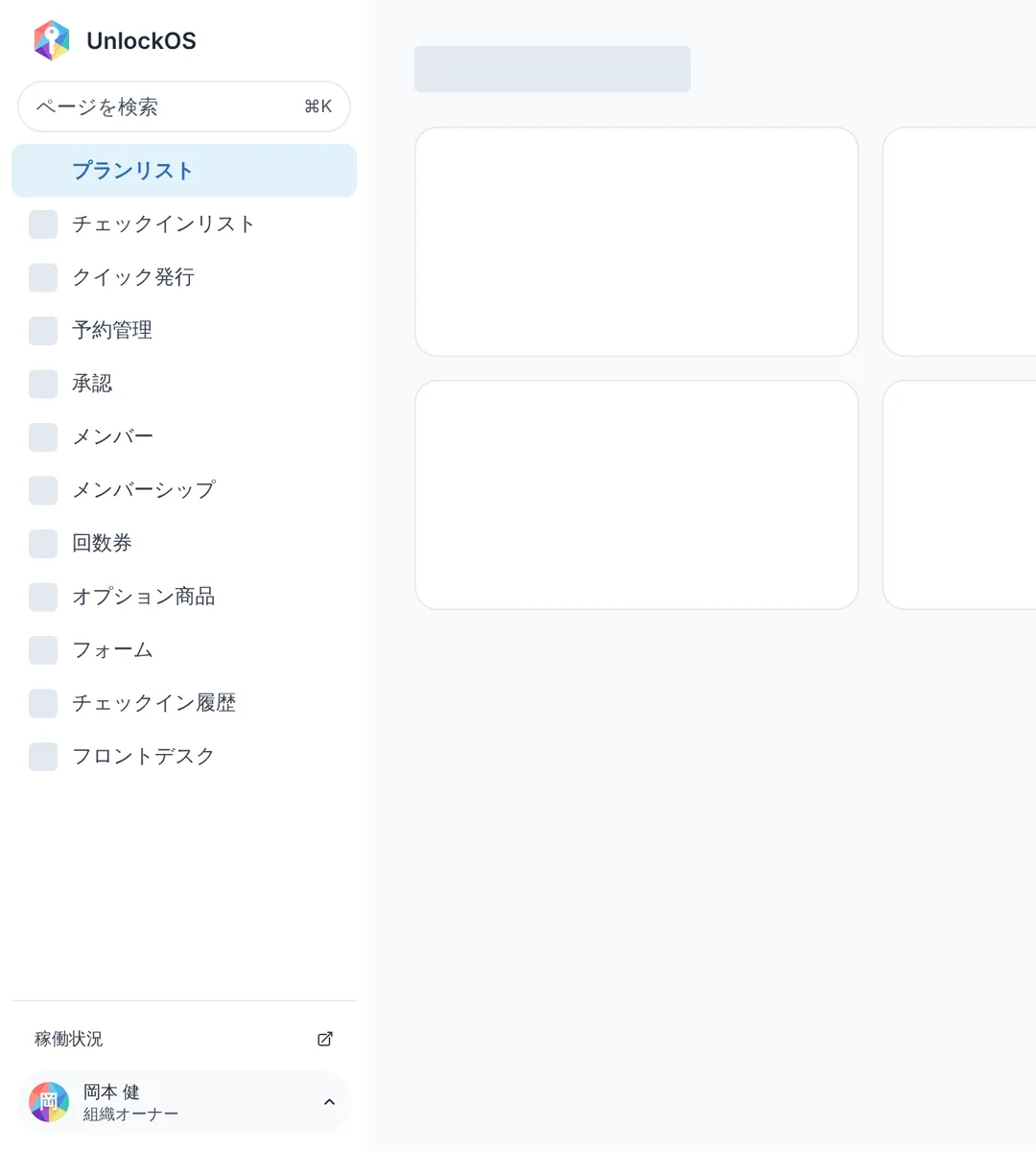Select 回数券 in the sidebar

[184, 544]
